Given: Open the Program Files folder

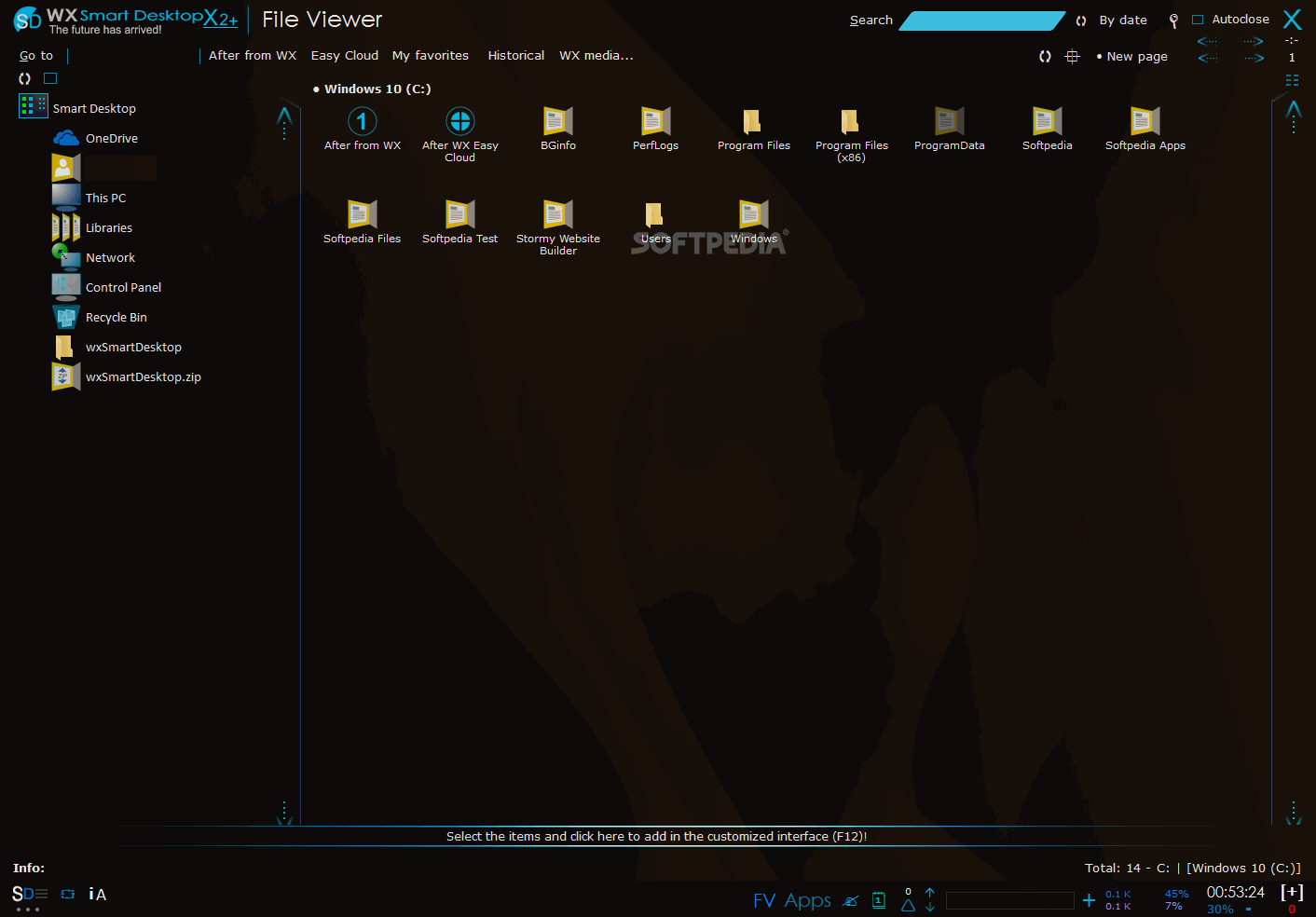Looking at the screenshot, I should click(753, 121).
